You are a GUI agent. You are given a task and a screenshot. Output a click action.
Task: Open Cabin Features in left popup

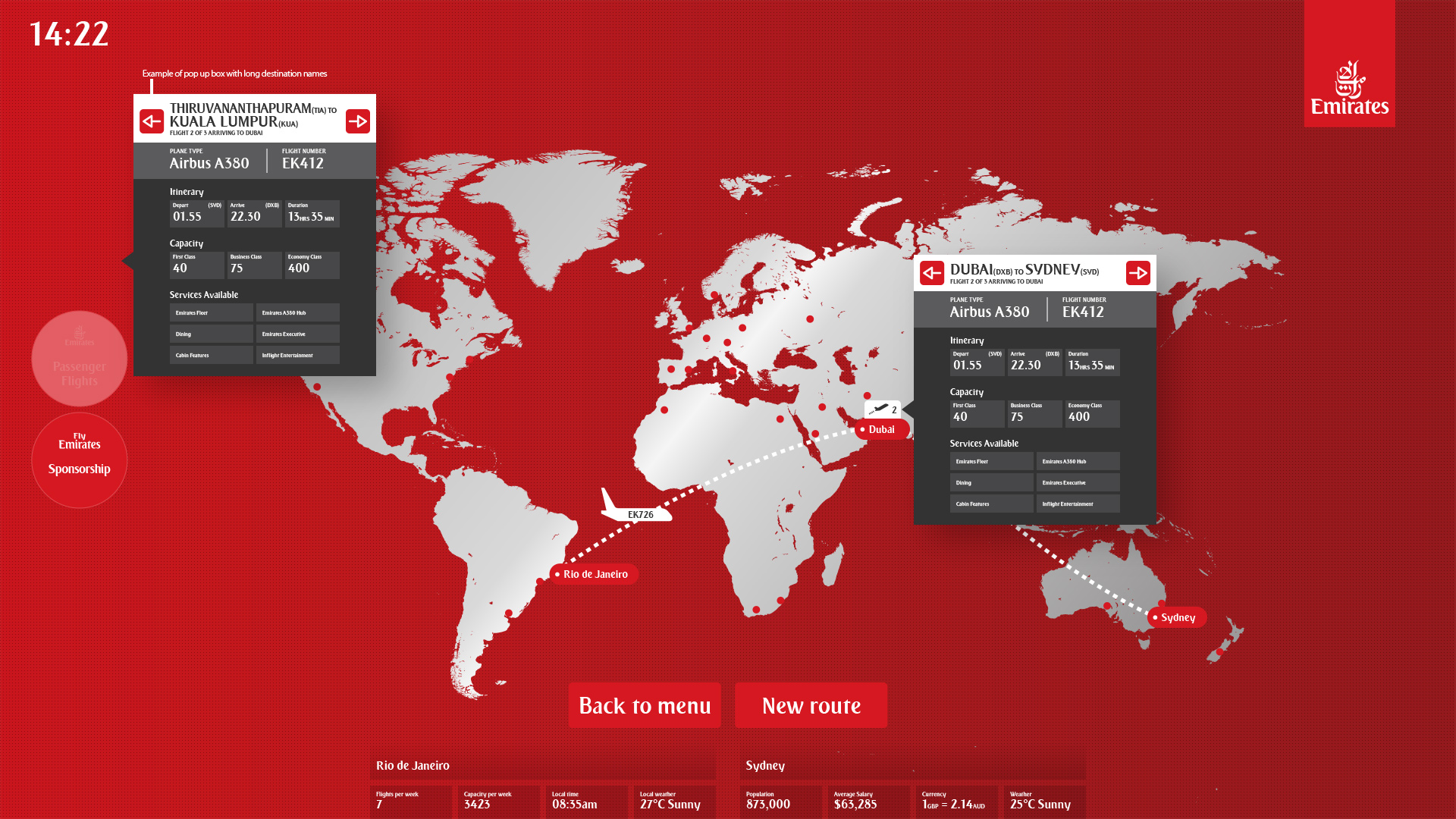coord(211,355)
